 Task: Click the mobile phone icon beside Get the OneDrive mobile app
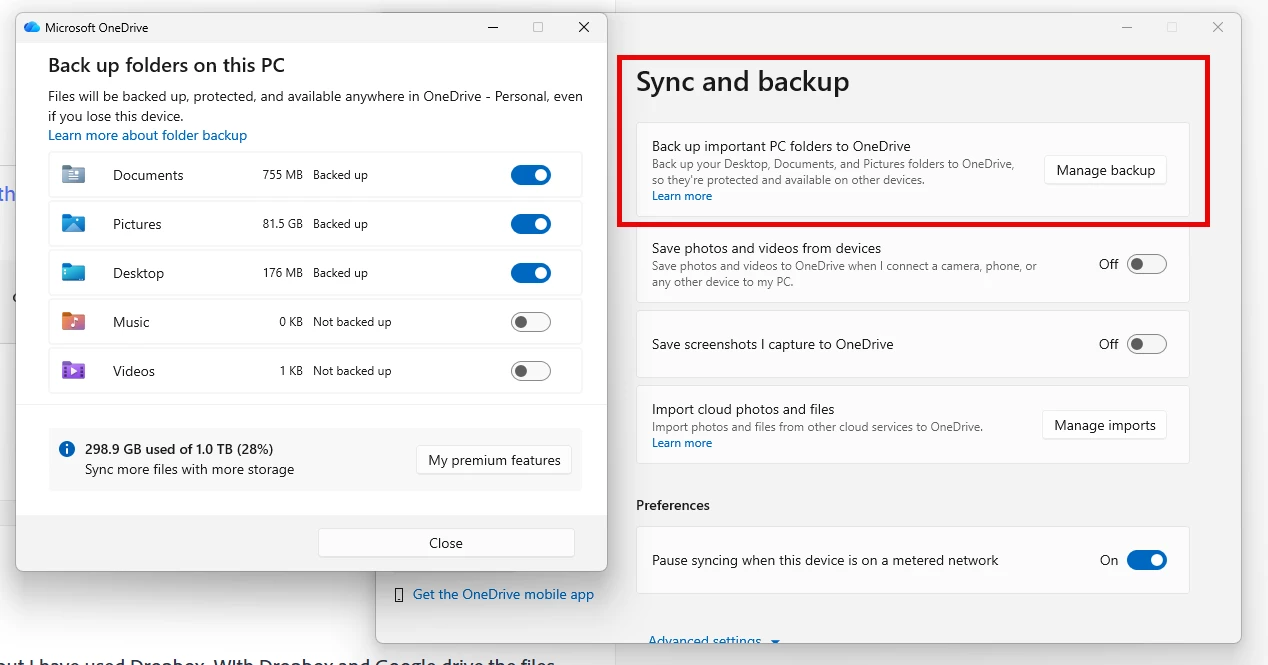399,594
